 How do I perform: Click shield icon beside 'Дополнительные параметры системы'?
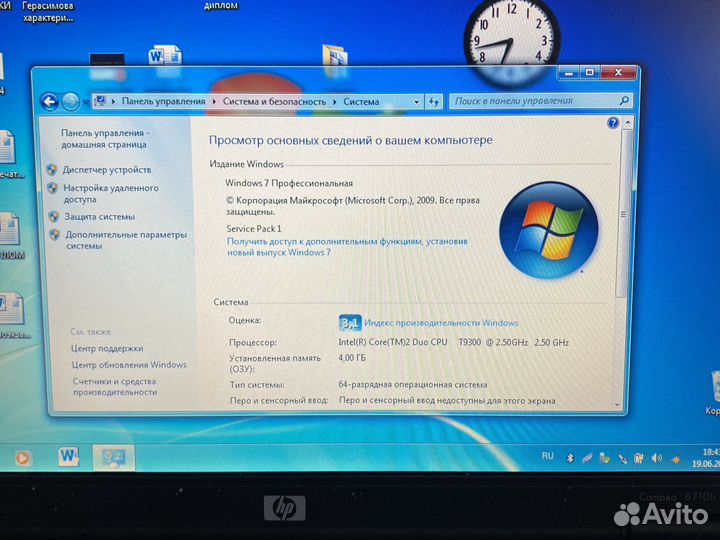pos(54,235)
